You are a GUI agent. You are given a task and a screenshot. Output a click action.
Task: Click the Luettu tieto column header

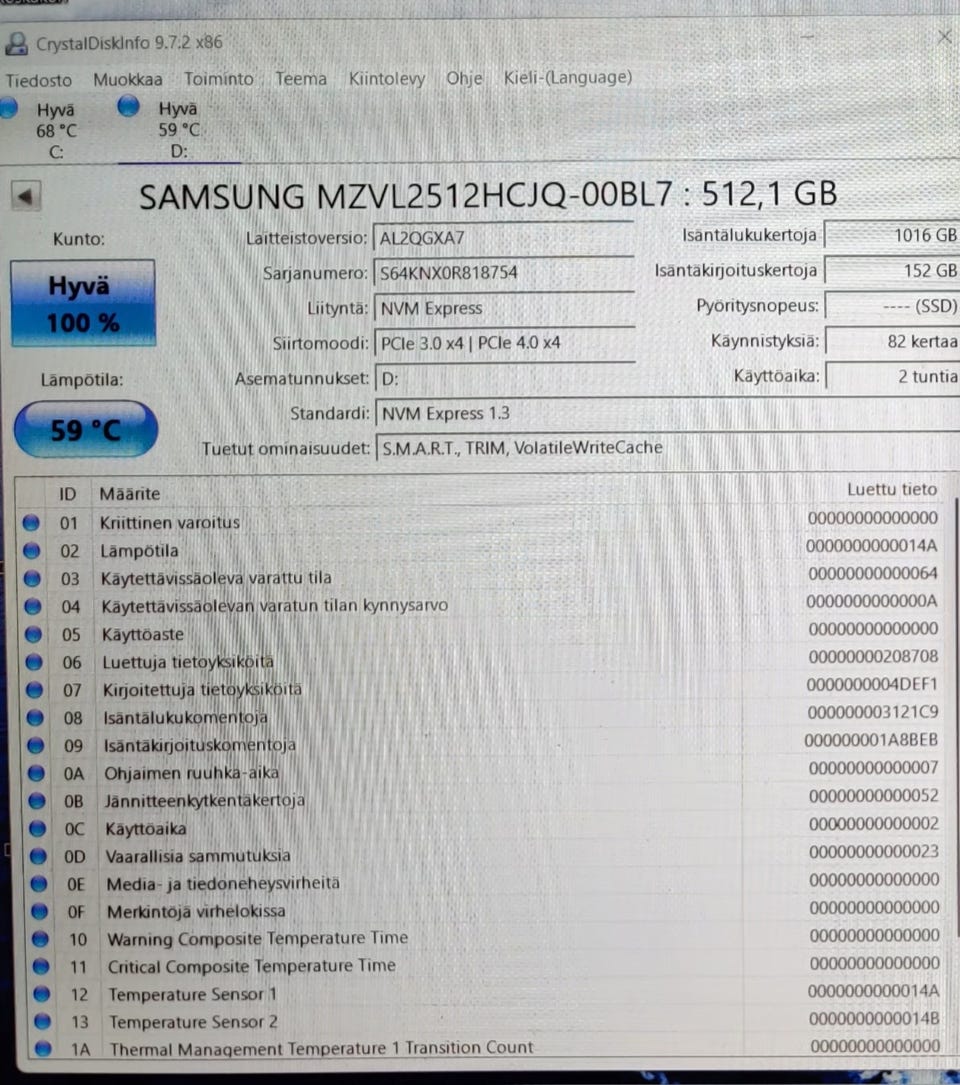(892, 489)
